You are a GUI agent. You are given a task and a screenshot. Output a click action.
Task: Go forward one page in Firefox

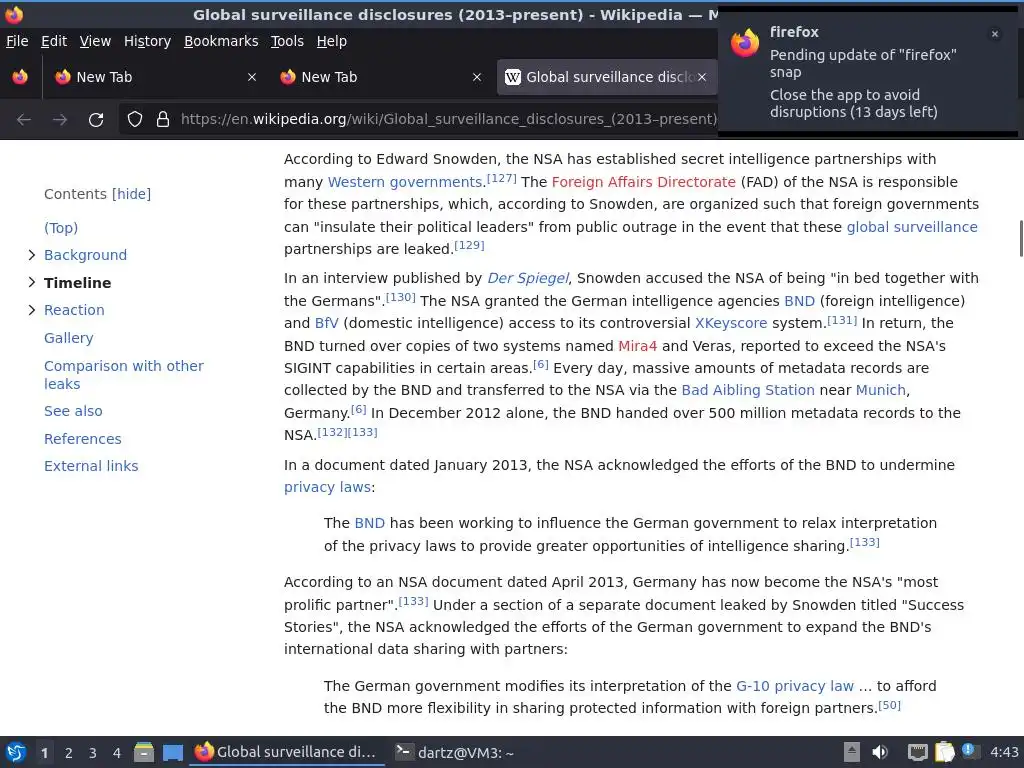60,120
